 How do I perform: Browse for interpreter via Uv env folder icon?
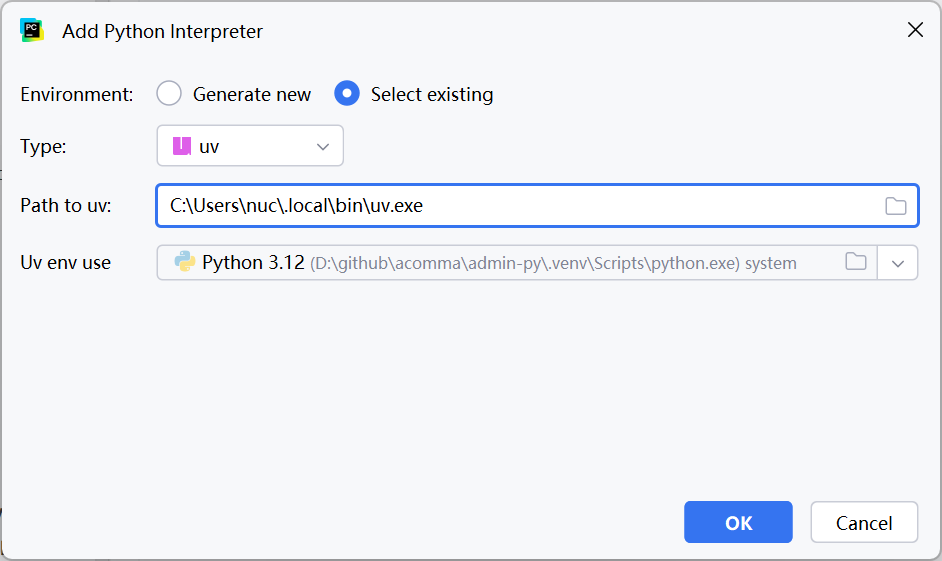[x=855, y=262]
